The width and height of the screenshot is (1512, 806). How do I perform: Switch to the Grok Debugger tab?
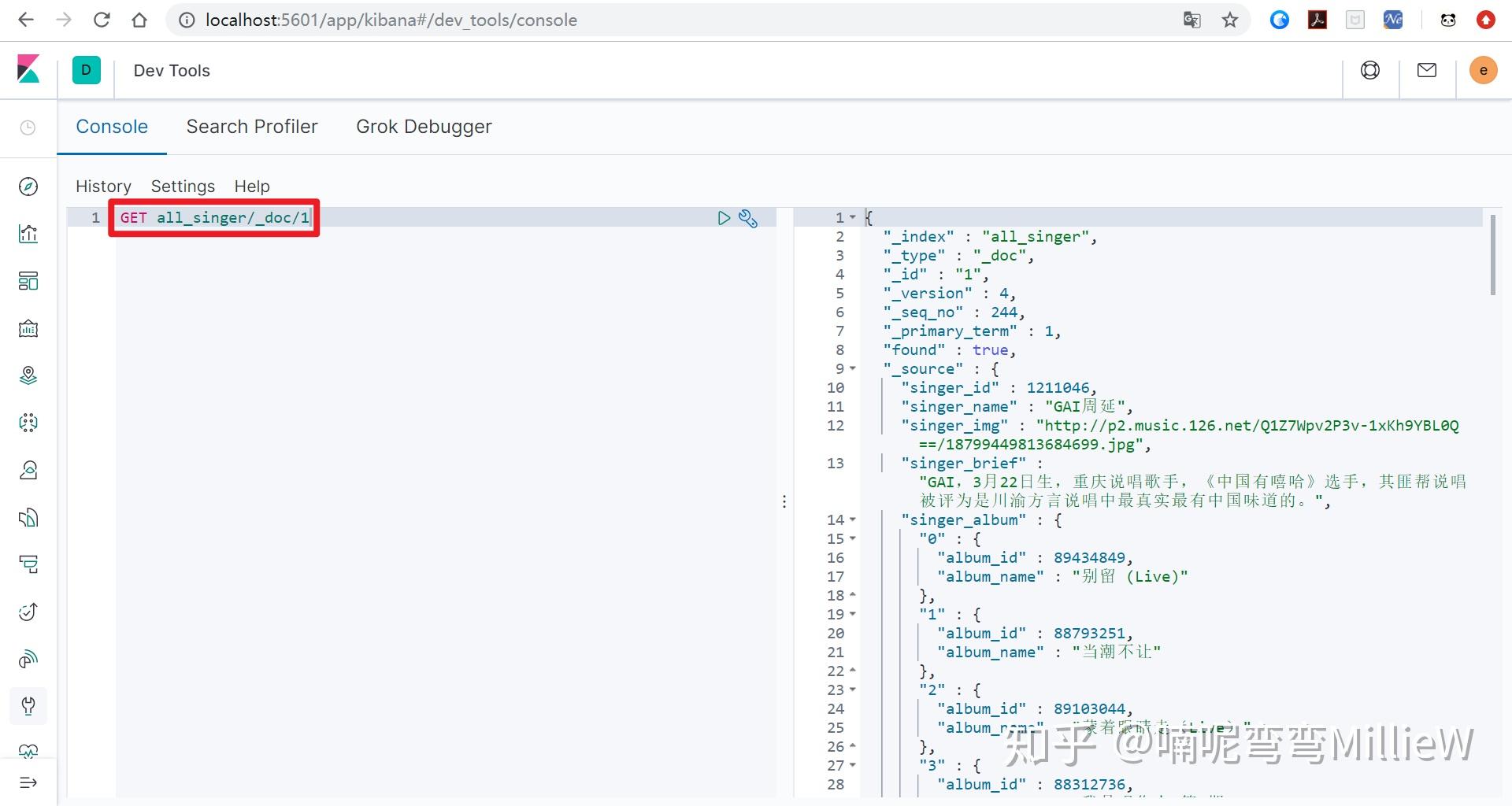pos(424,127)
